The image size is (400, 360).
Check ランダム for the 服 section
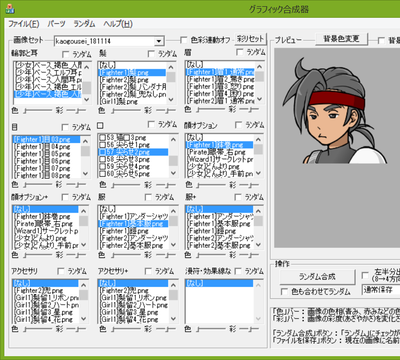coord(148,197)
